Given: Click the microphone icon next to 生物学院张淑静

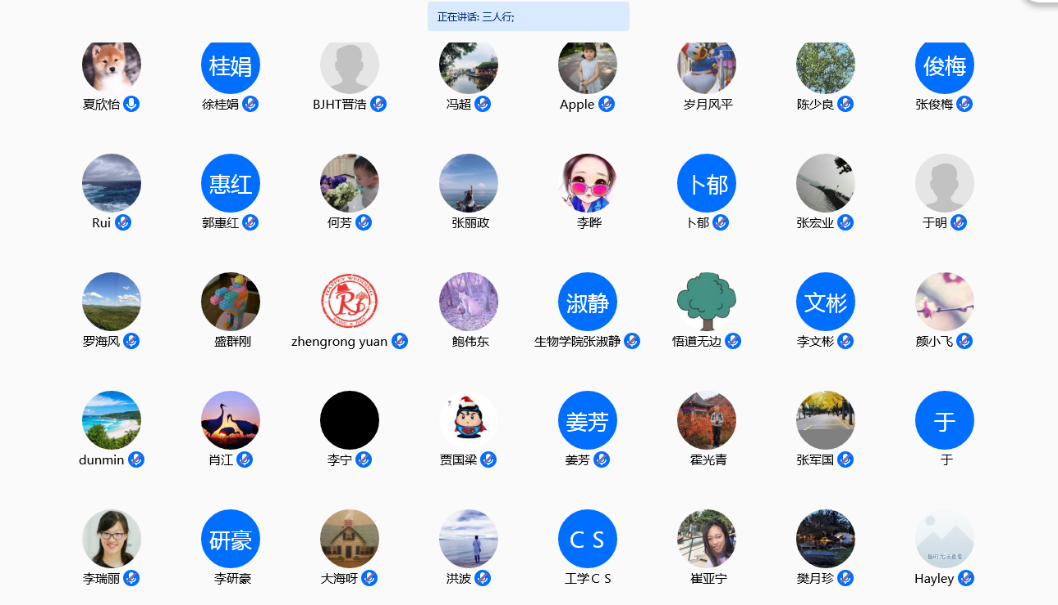Looking at the screenshot, I should pyautogui.click(x=632, y=341).
